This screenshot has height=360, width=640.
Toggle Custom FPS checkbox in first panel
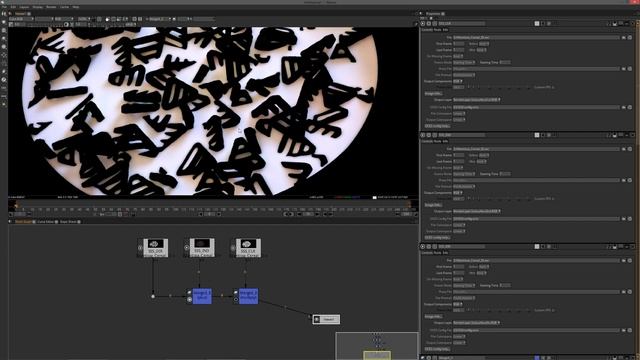click(552, 87)
